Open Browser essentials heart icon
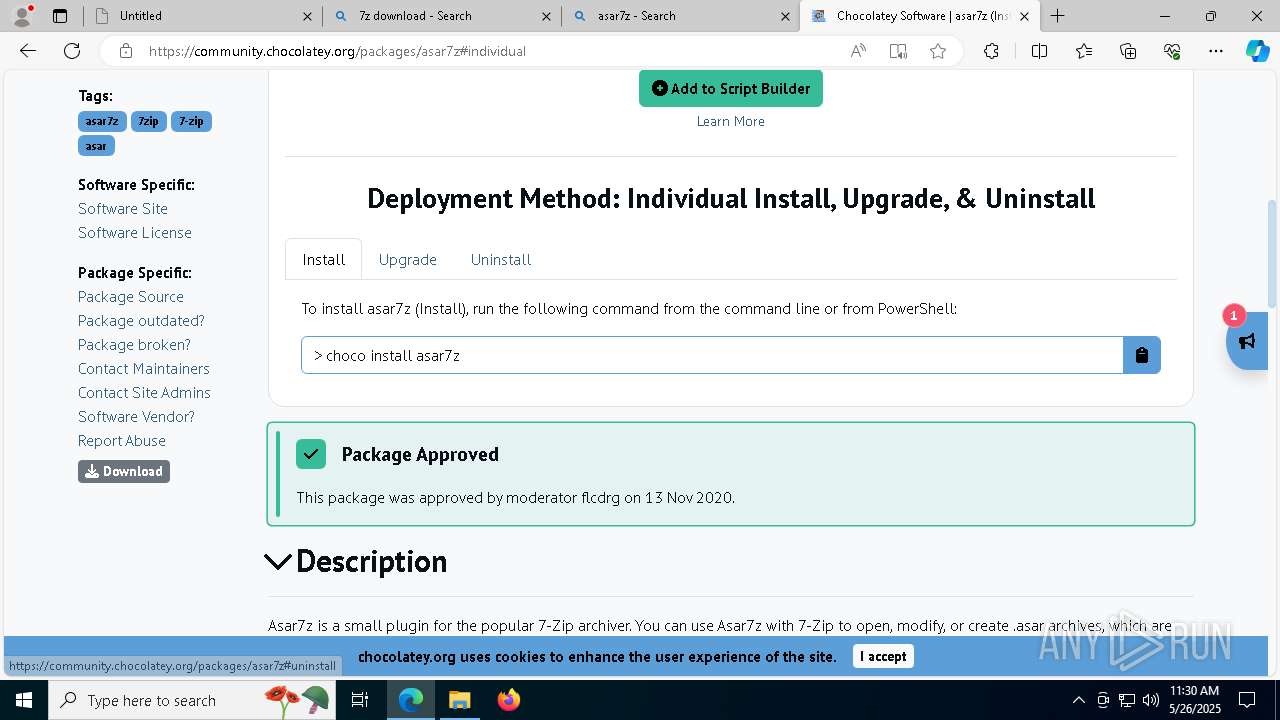 [1172, 51]
